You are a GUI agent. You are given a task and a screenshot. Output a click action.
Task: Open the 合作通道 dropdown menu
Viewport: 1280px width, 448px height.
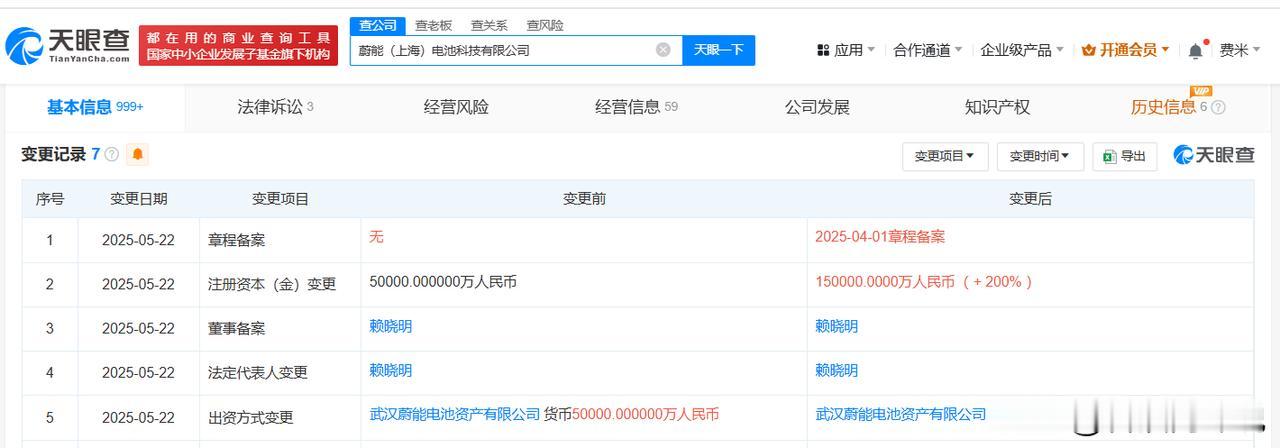click(x=928, y=50)
